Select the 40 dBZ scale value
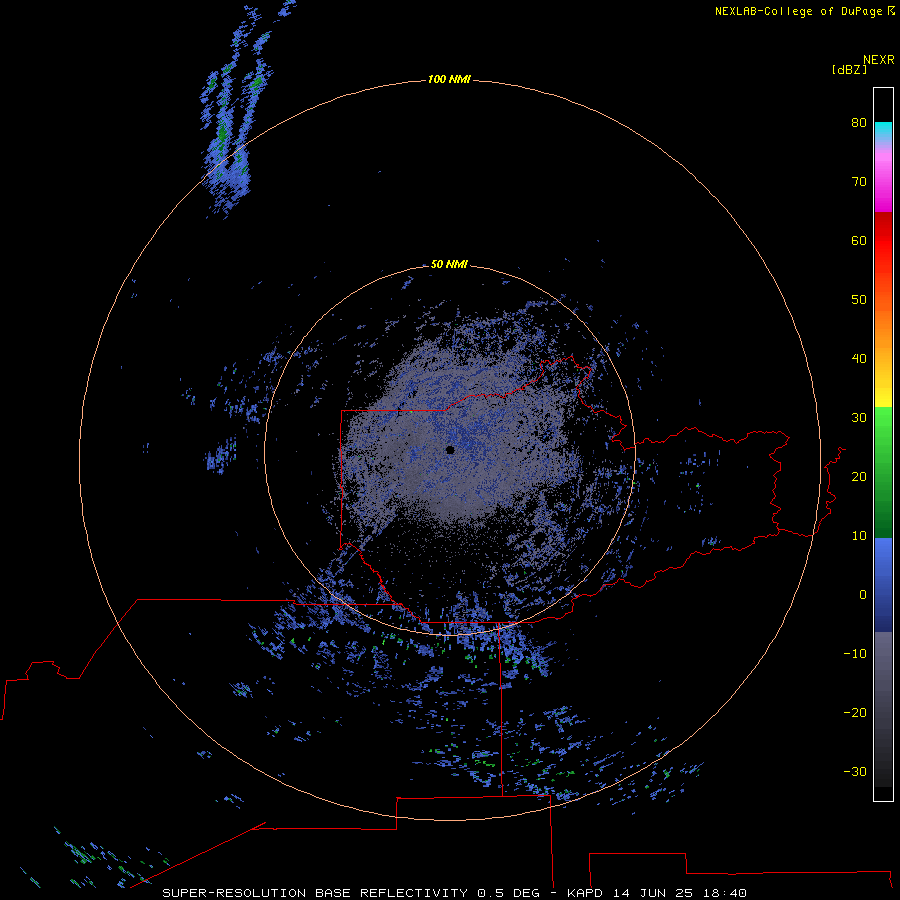The image size is (900, 900). tap(859, 359)
